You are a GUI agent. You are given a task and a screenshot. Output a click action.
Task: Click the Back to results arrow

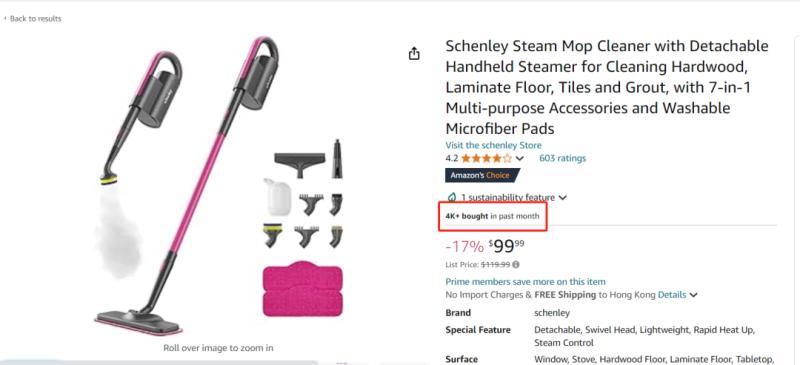[5, 18]
